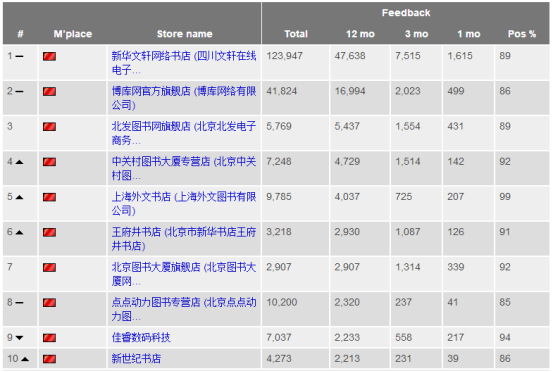Click the M'place column header
The height and width of the screenshot is (372, 554).
pos(73,34)
